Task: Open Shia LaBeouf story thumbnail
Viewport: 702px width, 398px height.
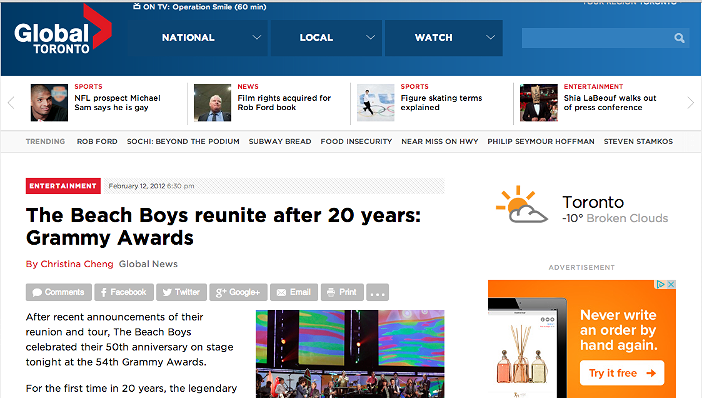Action: [x=539, y=103]
